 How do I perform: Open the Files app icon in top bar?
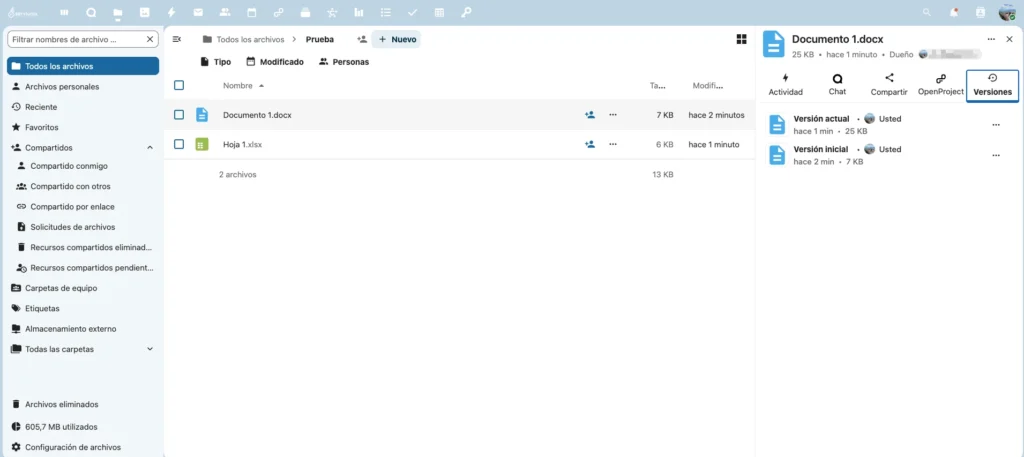pos(118,12)
